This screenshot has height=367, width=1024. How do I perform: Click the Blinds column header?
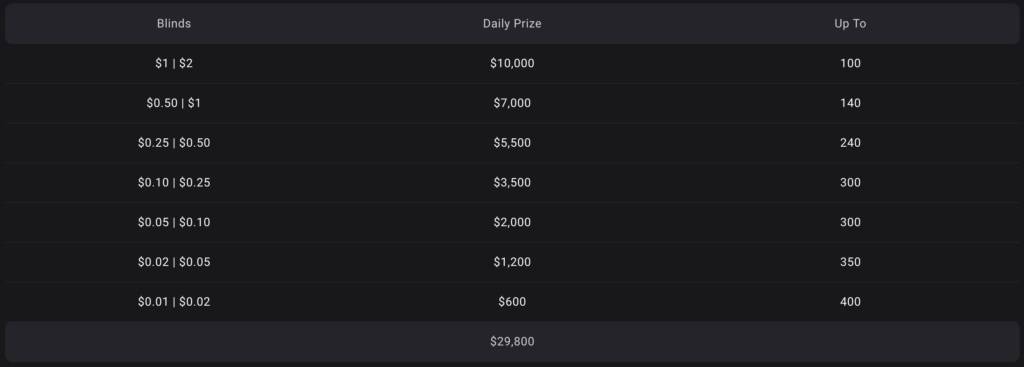tap(174, 24)
